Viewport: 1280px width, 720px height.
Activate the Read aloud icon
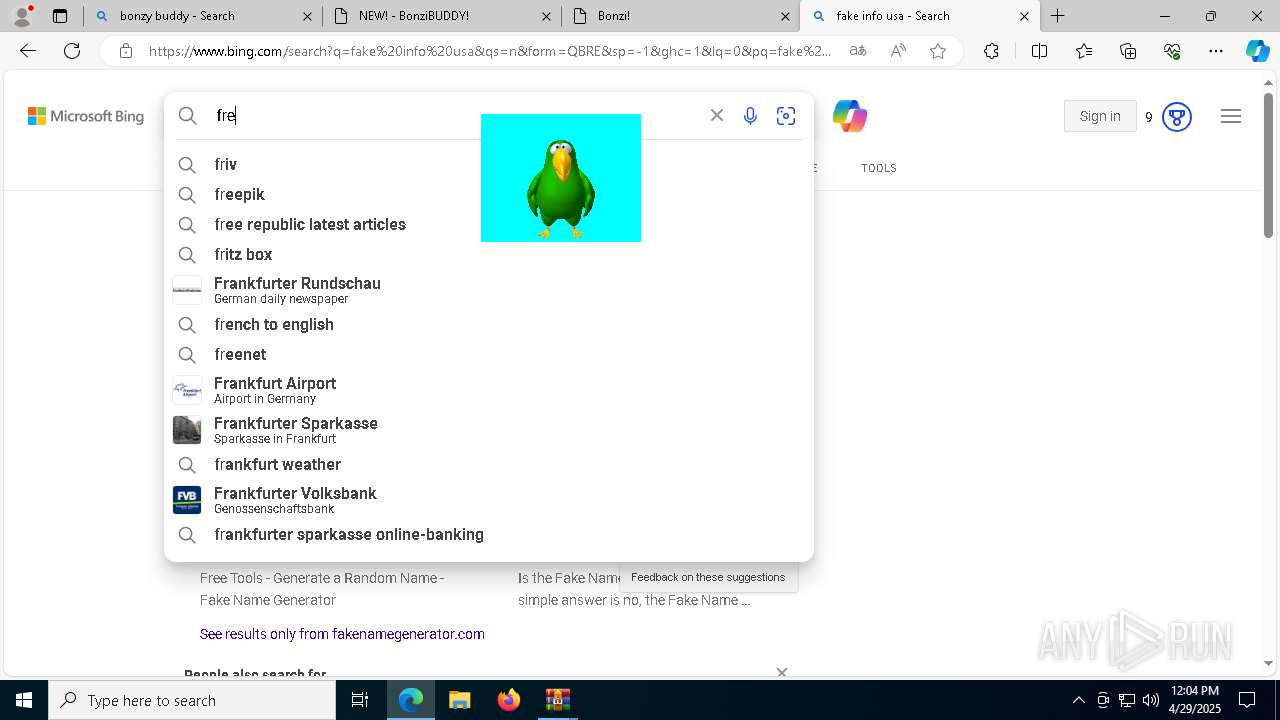[898, 51]
